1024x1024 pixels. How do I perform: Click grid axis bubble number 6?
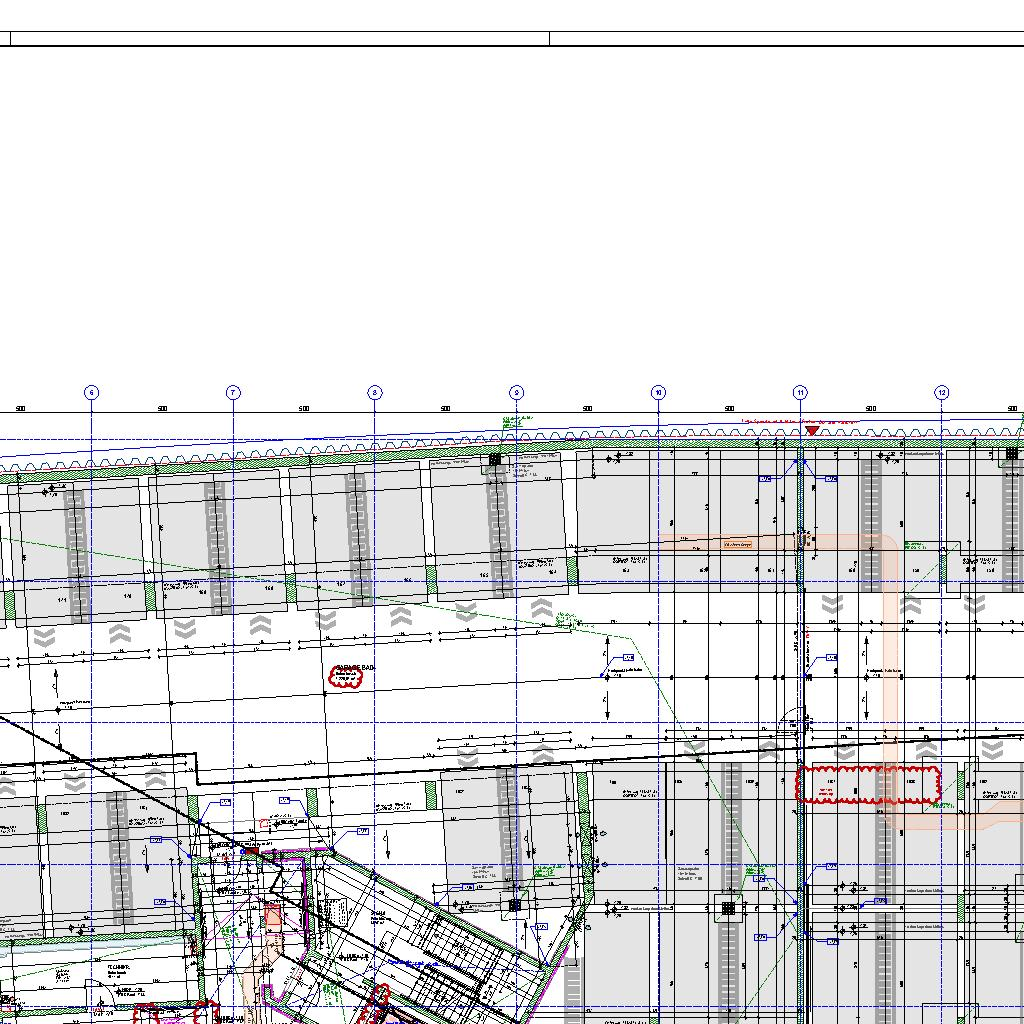[x=91, y=393]
